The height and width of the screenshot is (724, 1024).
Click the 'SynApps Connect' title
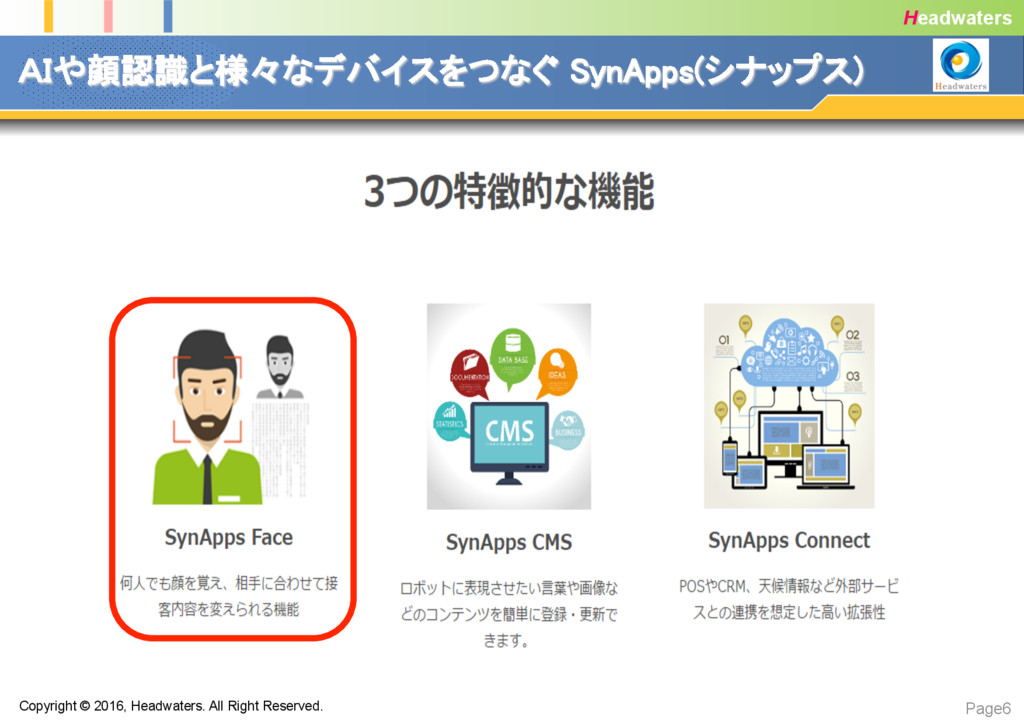click(789, 541)
